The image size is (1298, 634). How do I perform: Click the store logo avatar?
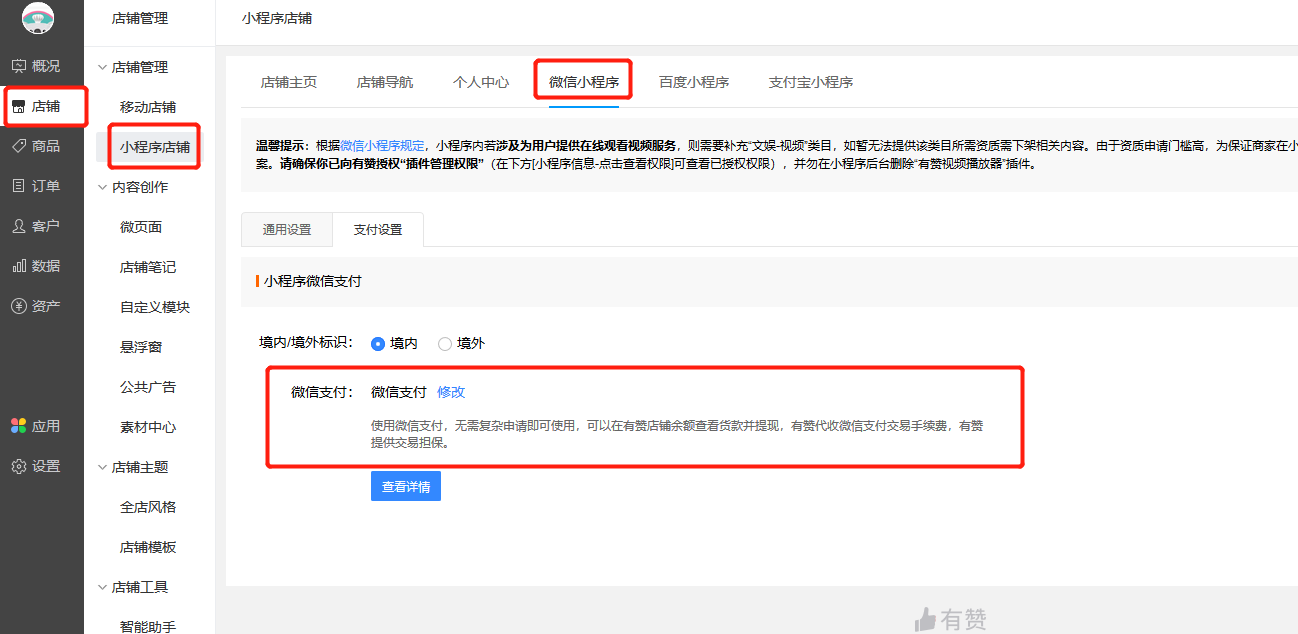pyautogui.click(x=38, y=18)
